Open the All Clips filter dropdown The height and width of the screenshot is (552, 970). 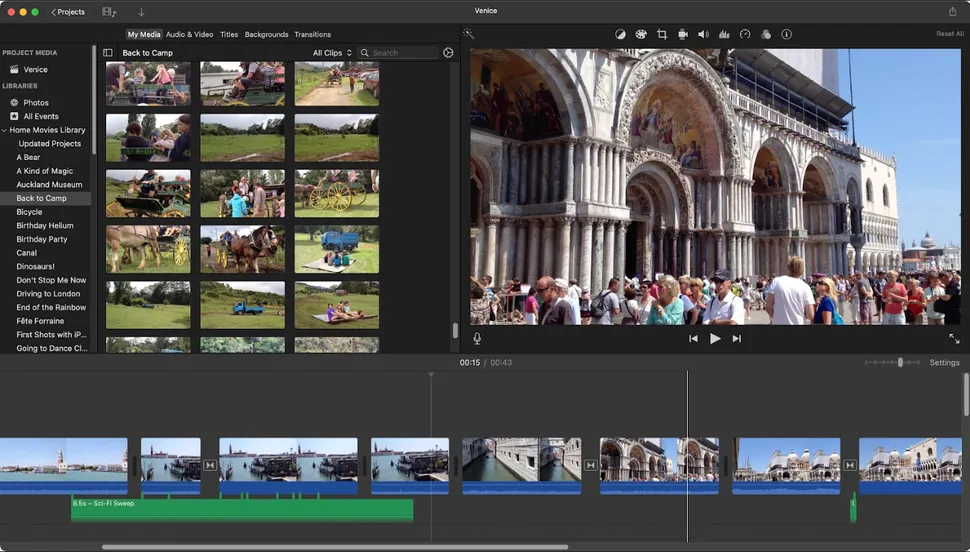pyautogui.click(x=332, y=53)
